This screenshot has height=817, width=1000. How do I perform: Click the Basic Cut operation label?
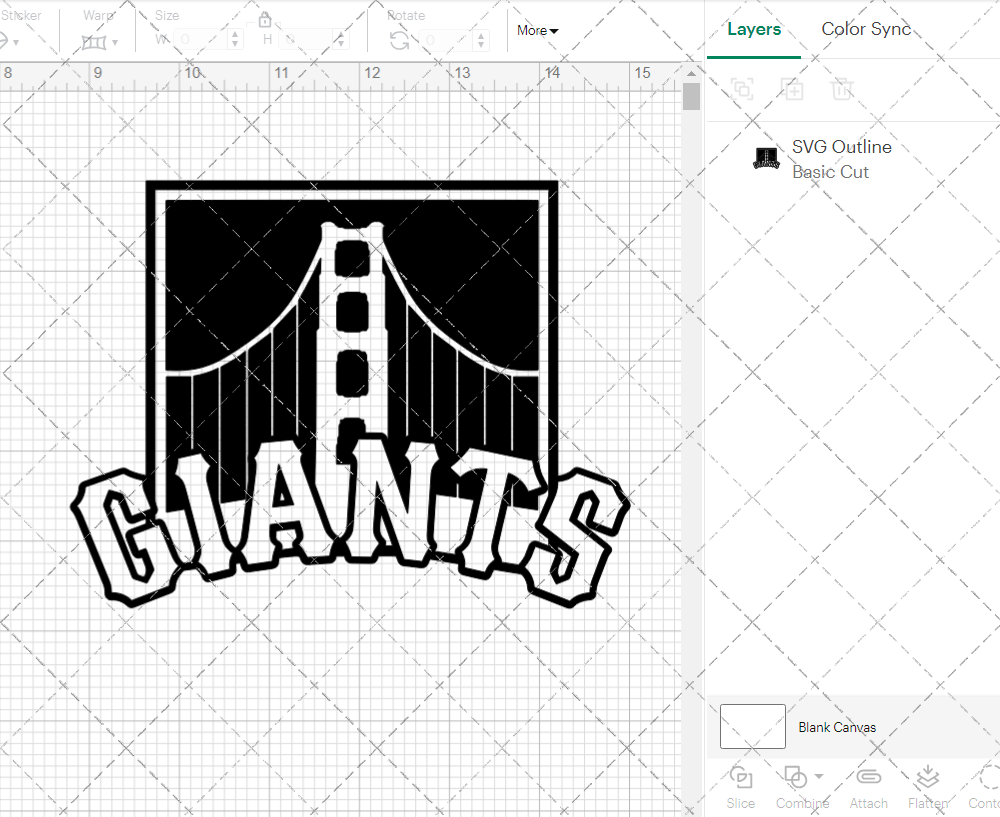click(830, 172)
